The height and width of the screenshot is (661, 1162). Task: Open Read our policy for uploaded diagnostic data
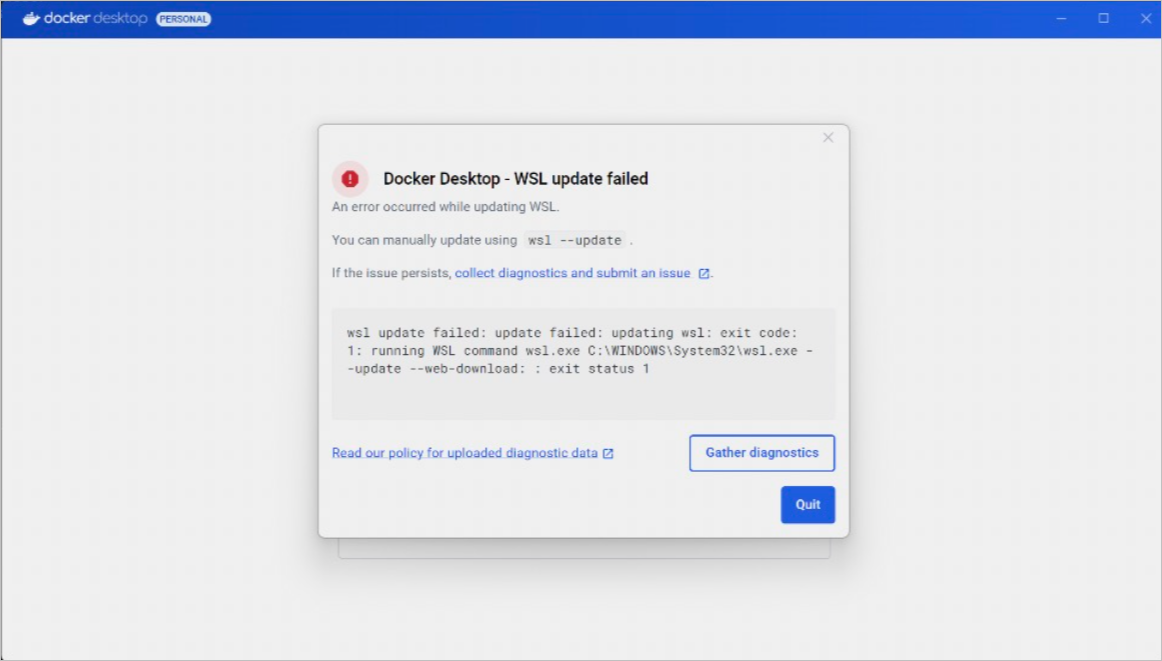(464, 453)
